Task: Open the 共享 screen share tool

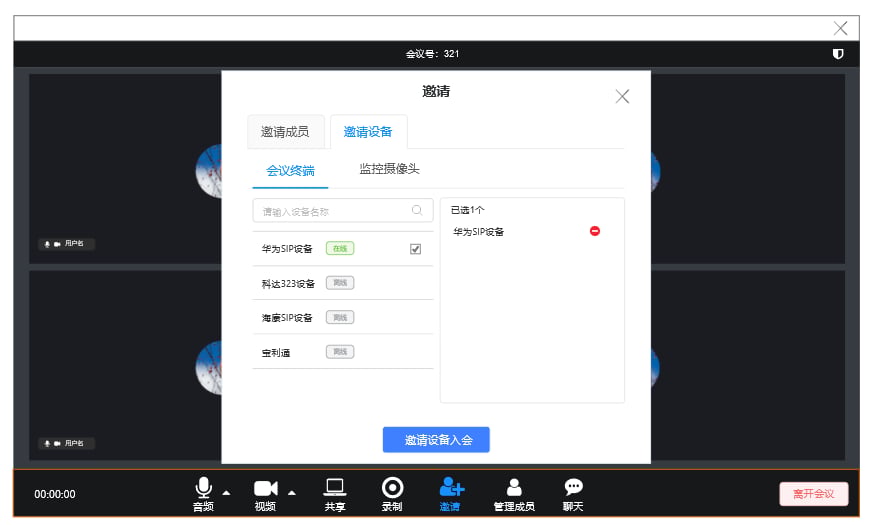Action: (335, 487)
